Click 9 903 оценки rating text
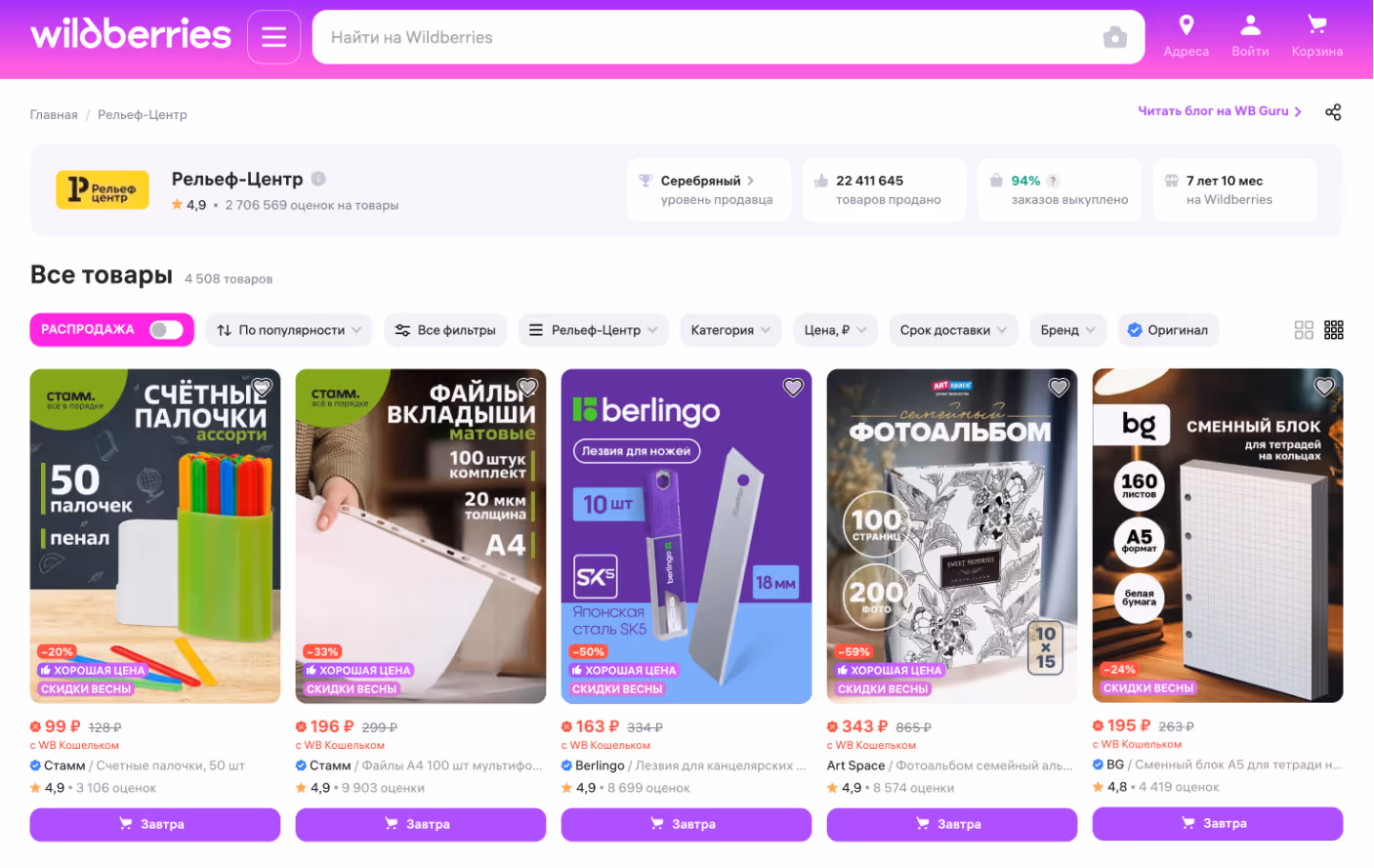 (x=383, y=788)
